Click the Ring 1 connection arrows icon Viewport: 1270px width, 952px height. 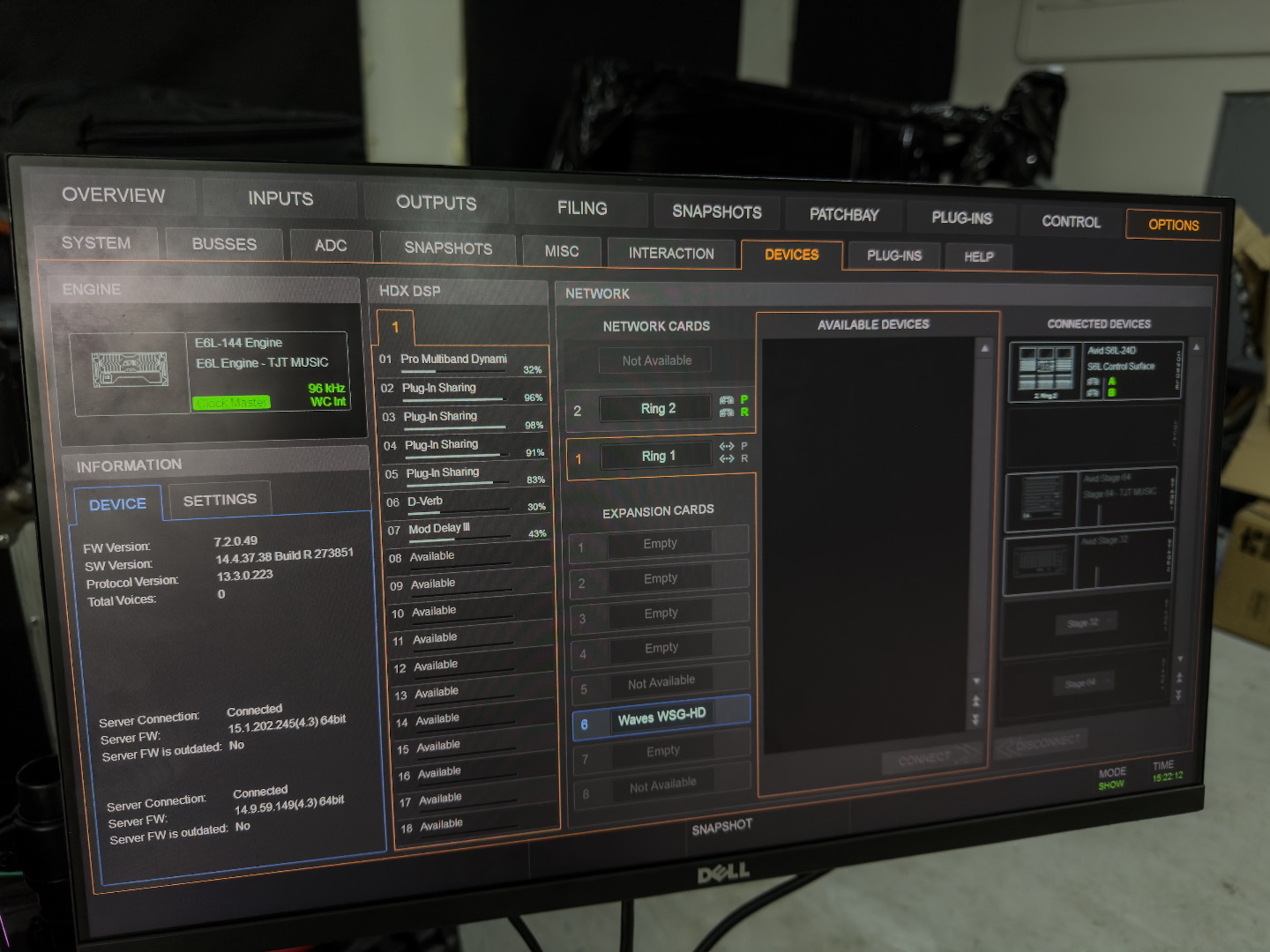tap(727, 452)
